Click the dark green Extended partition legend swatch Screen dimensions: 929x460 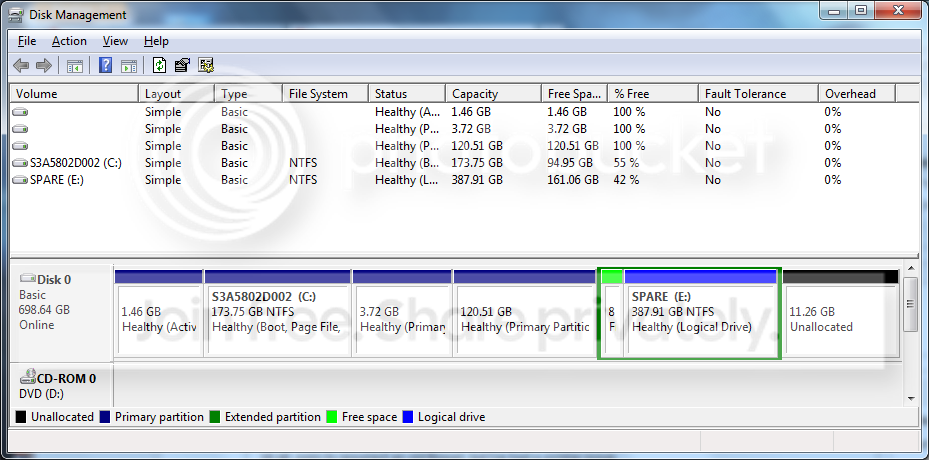pyautogui.click(x=214, y=417)
